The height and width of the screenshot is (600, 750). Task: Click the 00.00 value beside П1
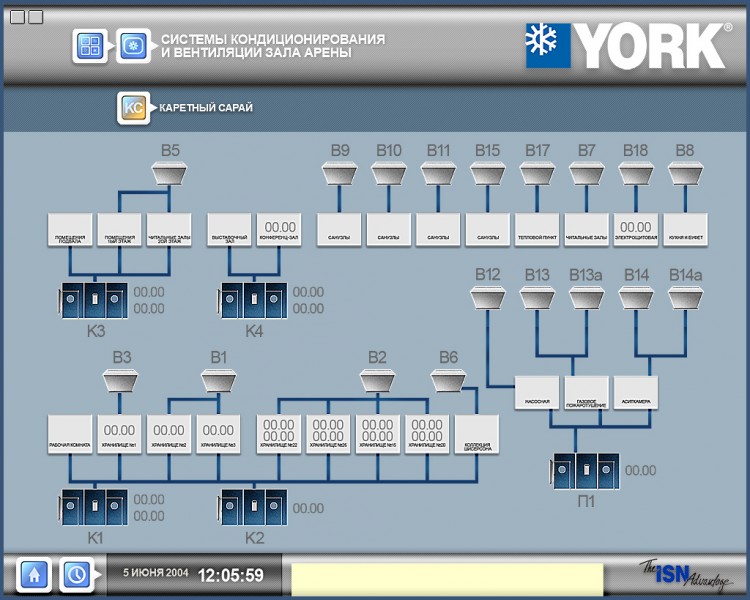[x=640, y=471]
